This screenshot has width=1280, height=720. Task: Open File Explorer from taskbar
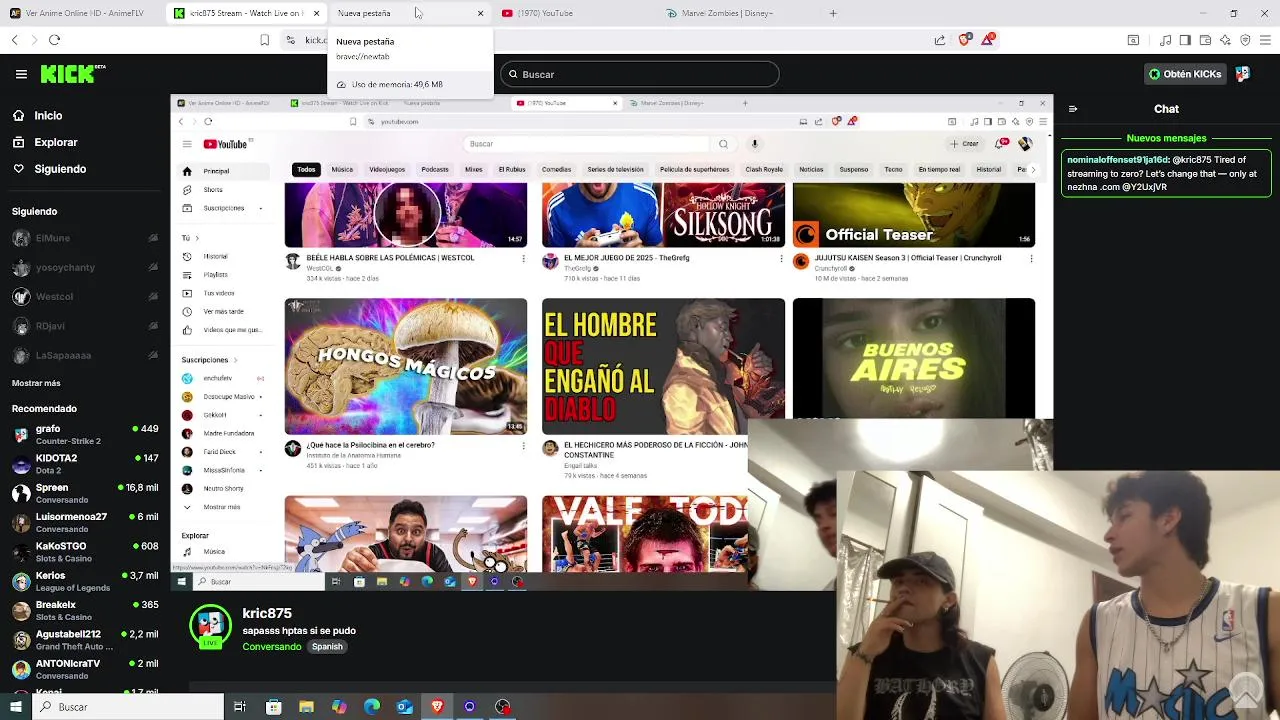pyautogui.click(x=306, y=707)
